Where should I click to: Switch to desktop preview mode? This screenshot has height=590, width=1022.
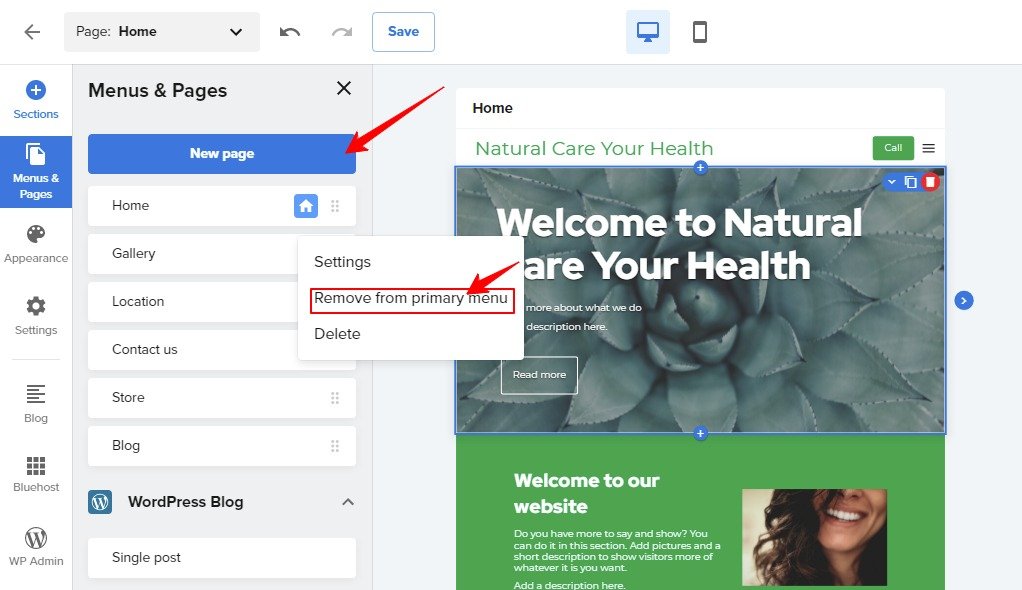click(648, 32)
